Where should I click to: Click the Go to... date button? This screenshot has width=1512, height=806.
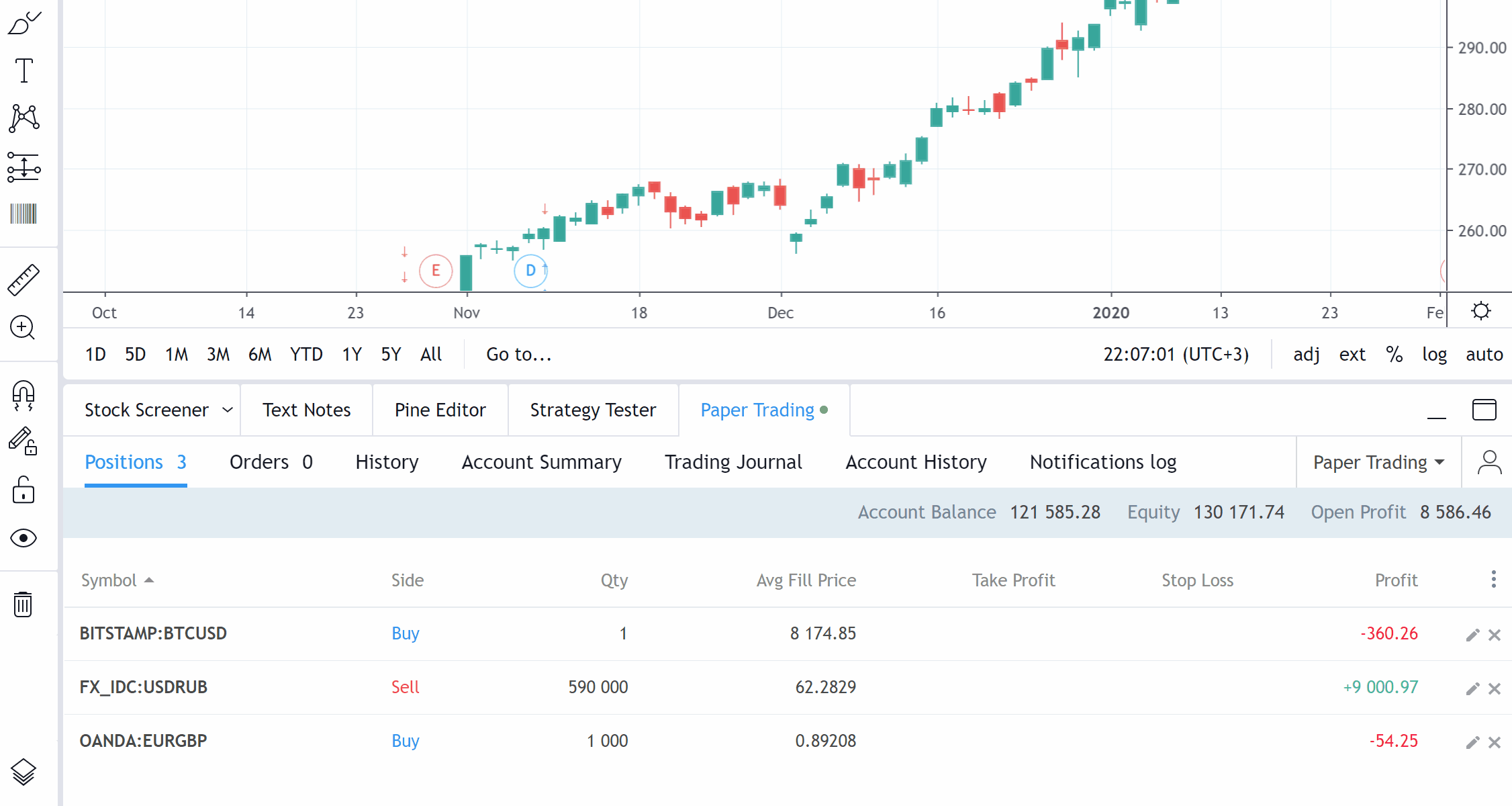coord(518,355)
